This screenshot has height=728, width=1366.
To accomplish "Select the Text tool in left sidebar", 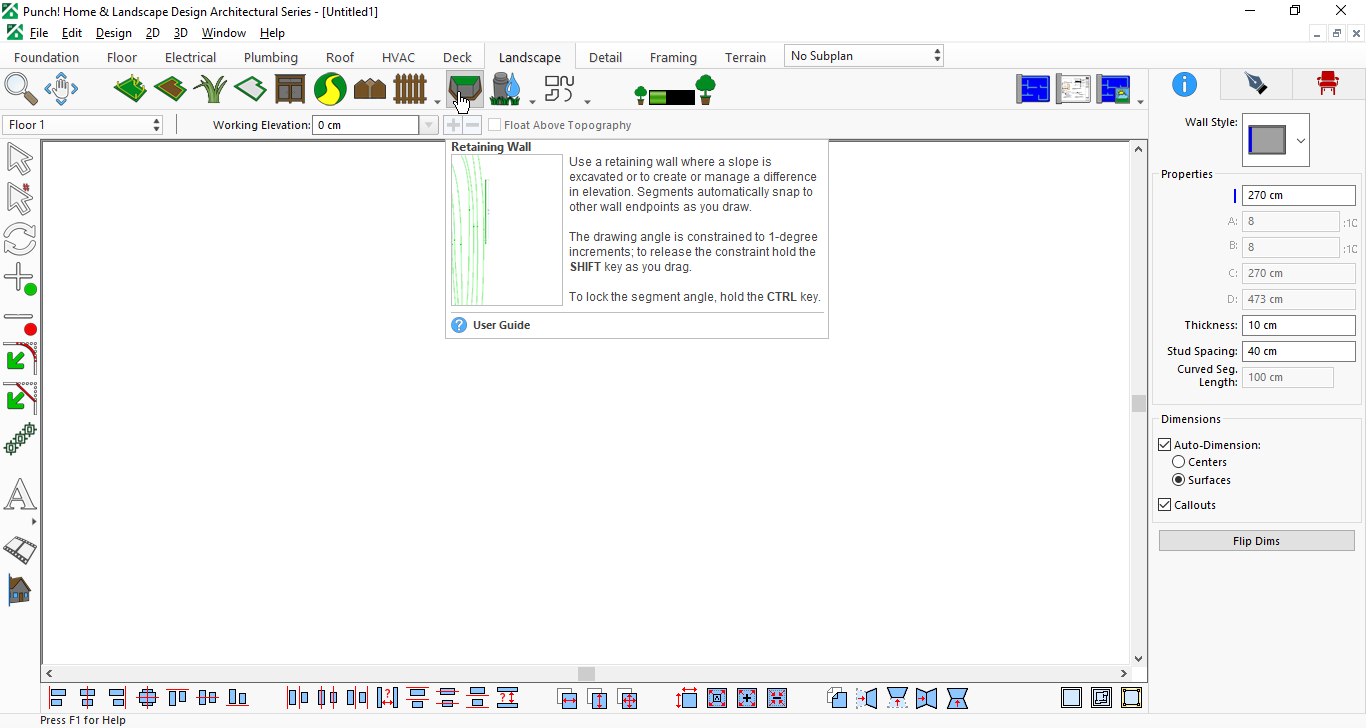I will pos(20,495).
